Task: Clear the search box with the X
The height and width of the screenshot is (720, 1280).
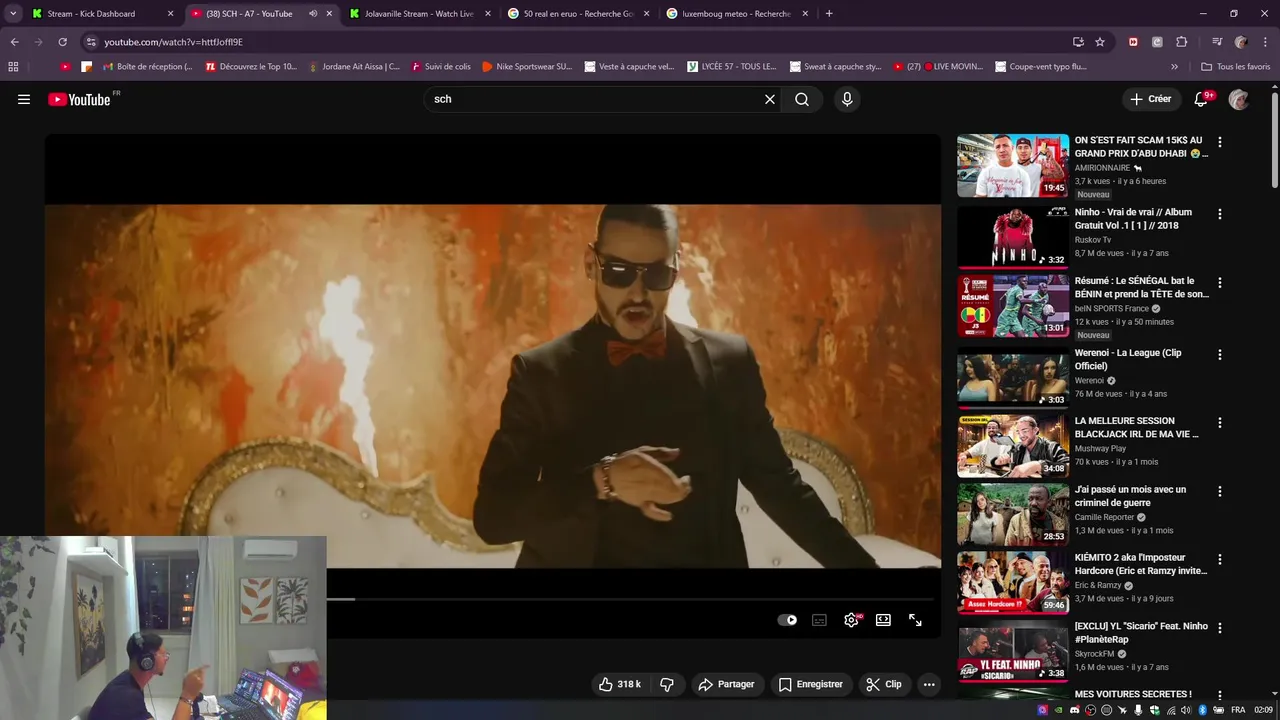Action: pos(770,99)
